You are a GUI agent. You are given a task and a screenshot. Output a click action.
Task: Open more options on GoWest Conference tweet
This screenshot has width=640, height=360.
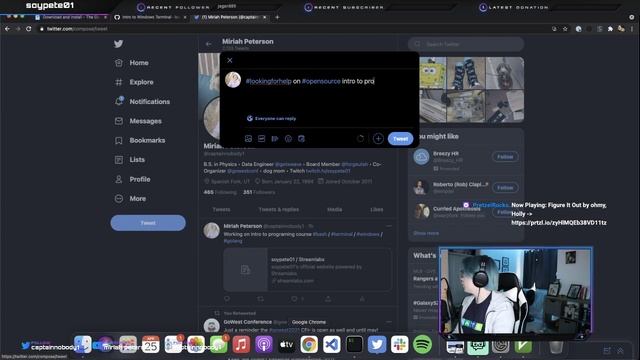(x=389, y=322)
